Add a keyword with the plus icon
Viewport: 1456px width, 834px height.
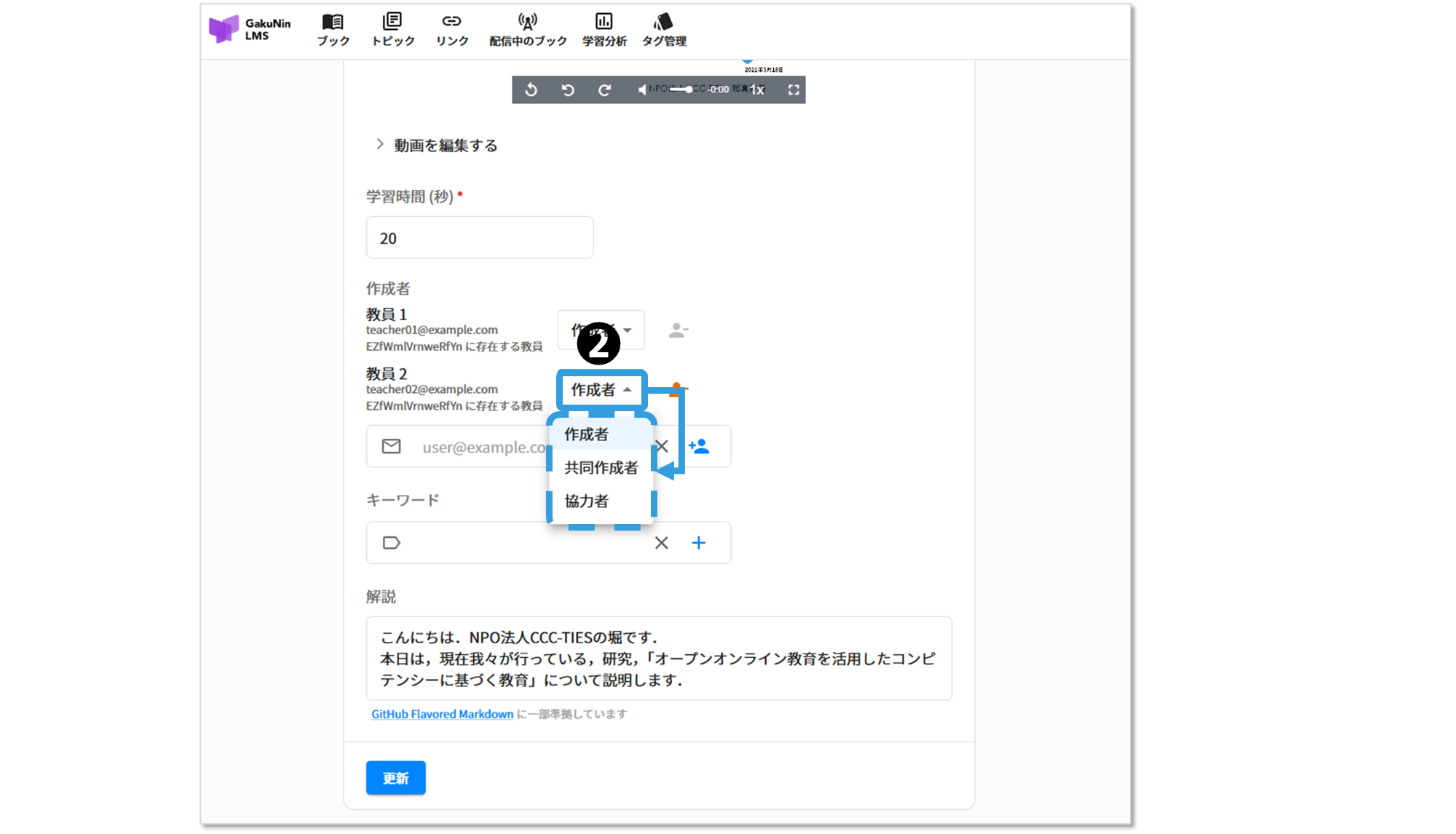point(699,543)
